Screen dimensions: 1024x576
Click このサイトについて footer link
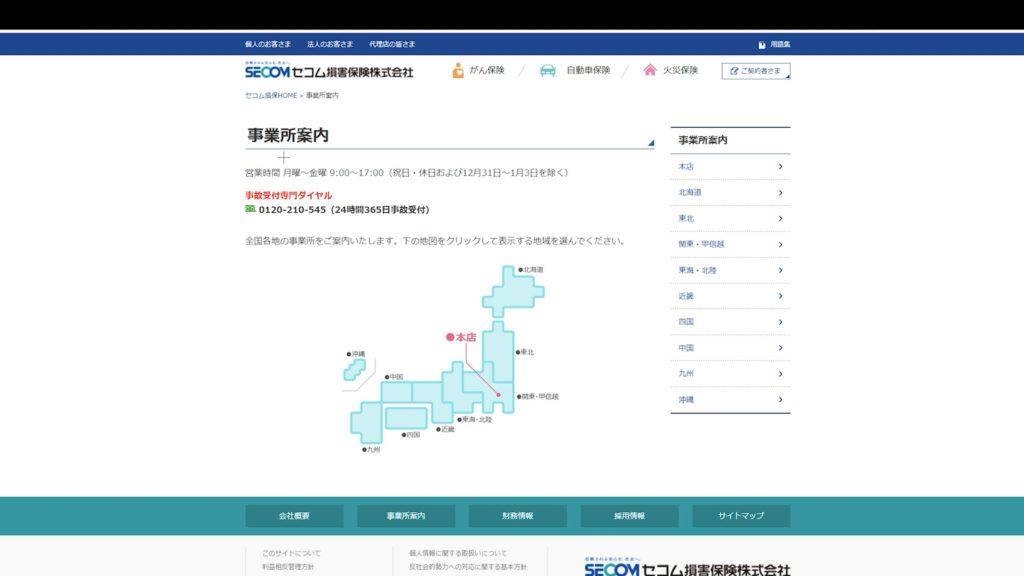click(291, 553)
